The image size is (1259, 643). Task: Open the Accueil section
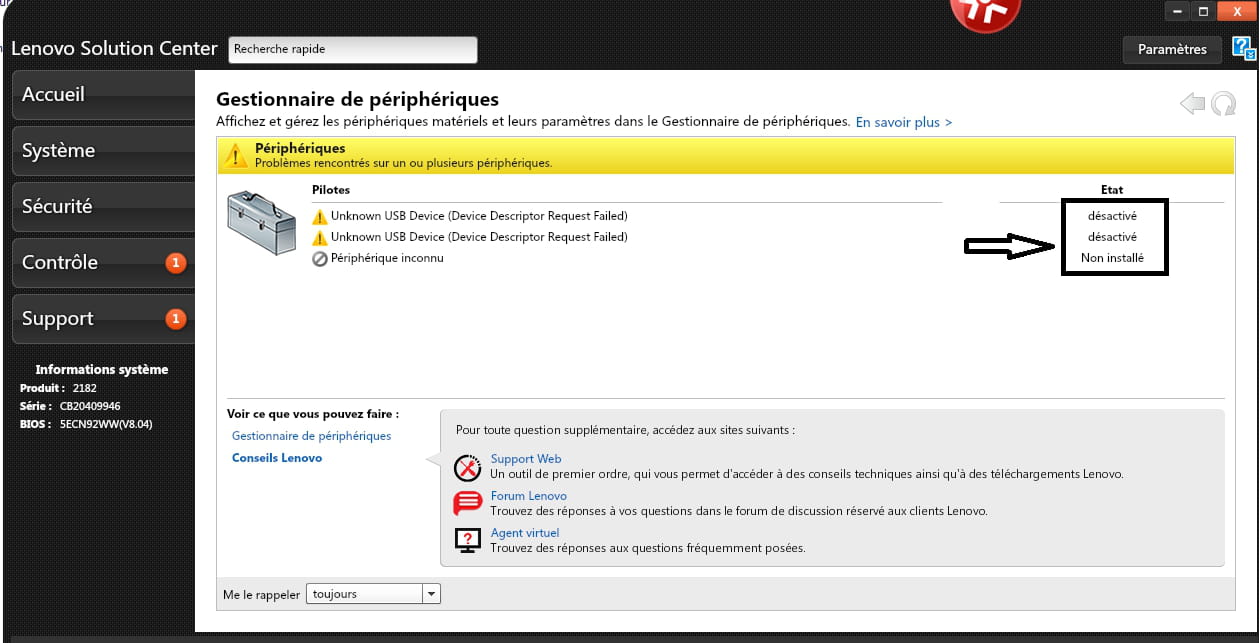tap(104, 95)
